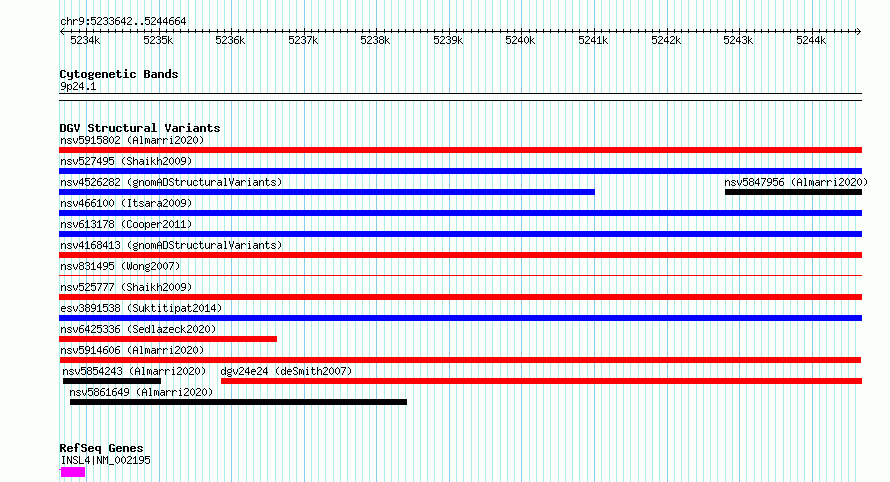
Task: Open the nsv5861649 (Almarri2020) label
Action: pos(141,392)
